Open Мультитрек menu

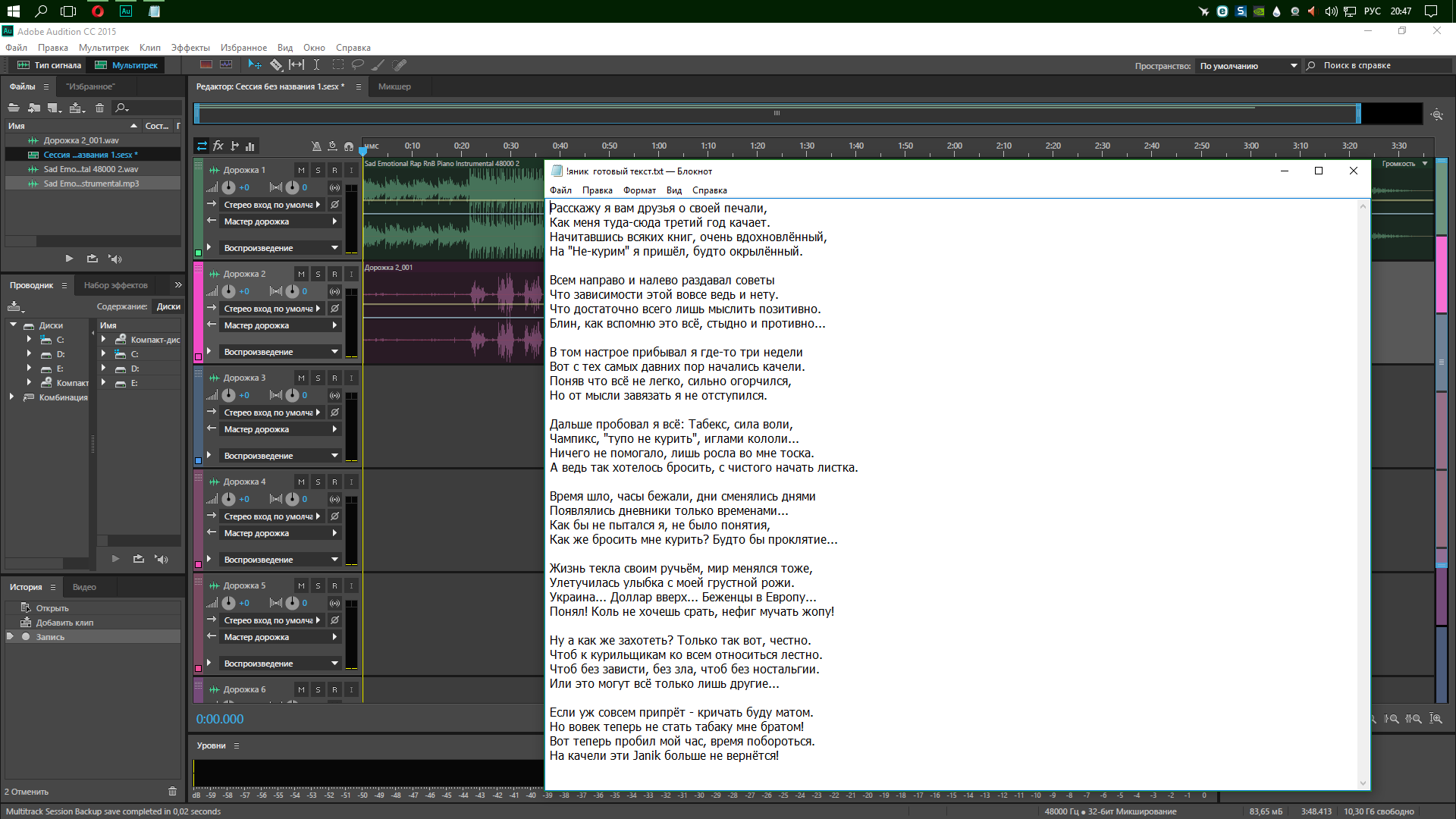pos(104,48)
